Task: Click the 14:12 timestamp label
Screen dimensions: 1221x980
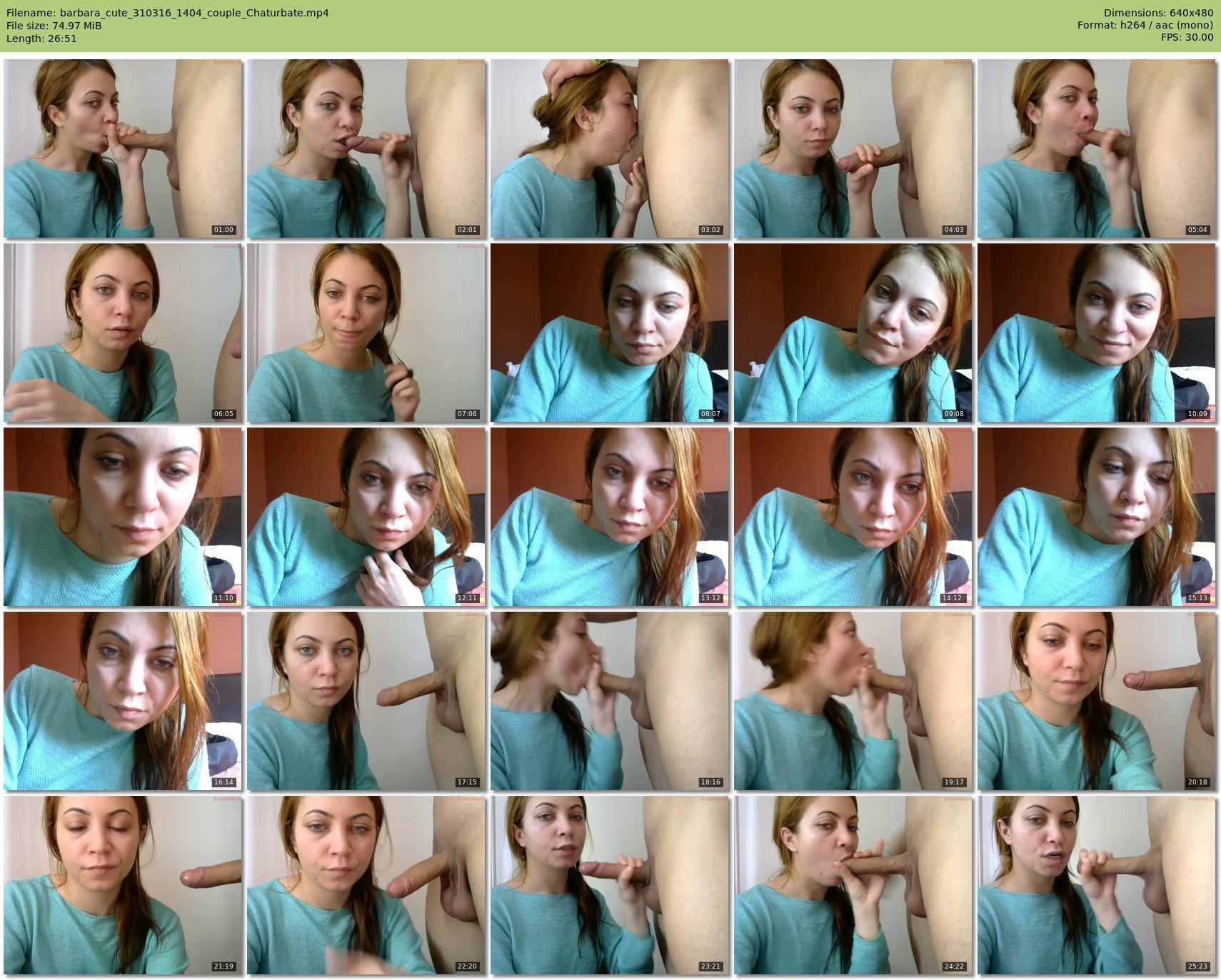Action: point(953,598)
